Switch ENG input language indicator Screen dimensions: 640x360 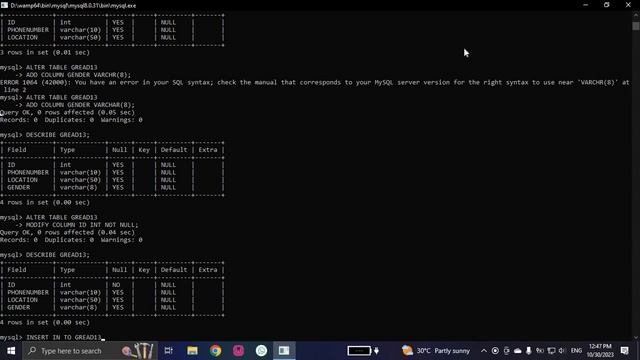[x=576, y=351]
